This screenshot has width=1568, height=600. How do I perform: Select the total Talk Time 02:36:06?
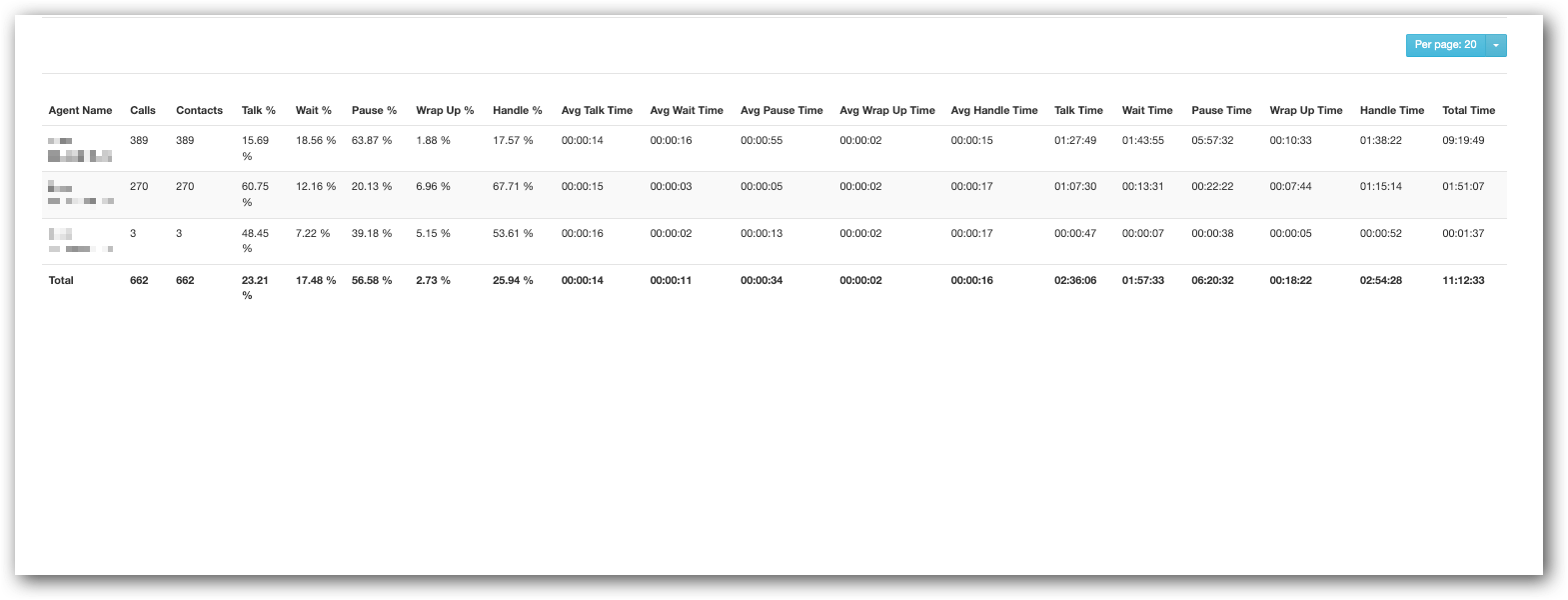click(1075, 281)
